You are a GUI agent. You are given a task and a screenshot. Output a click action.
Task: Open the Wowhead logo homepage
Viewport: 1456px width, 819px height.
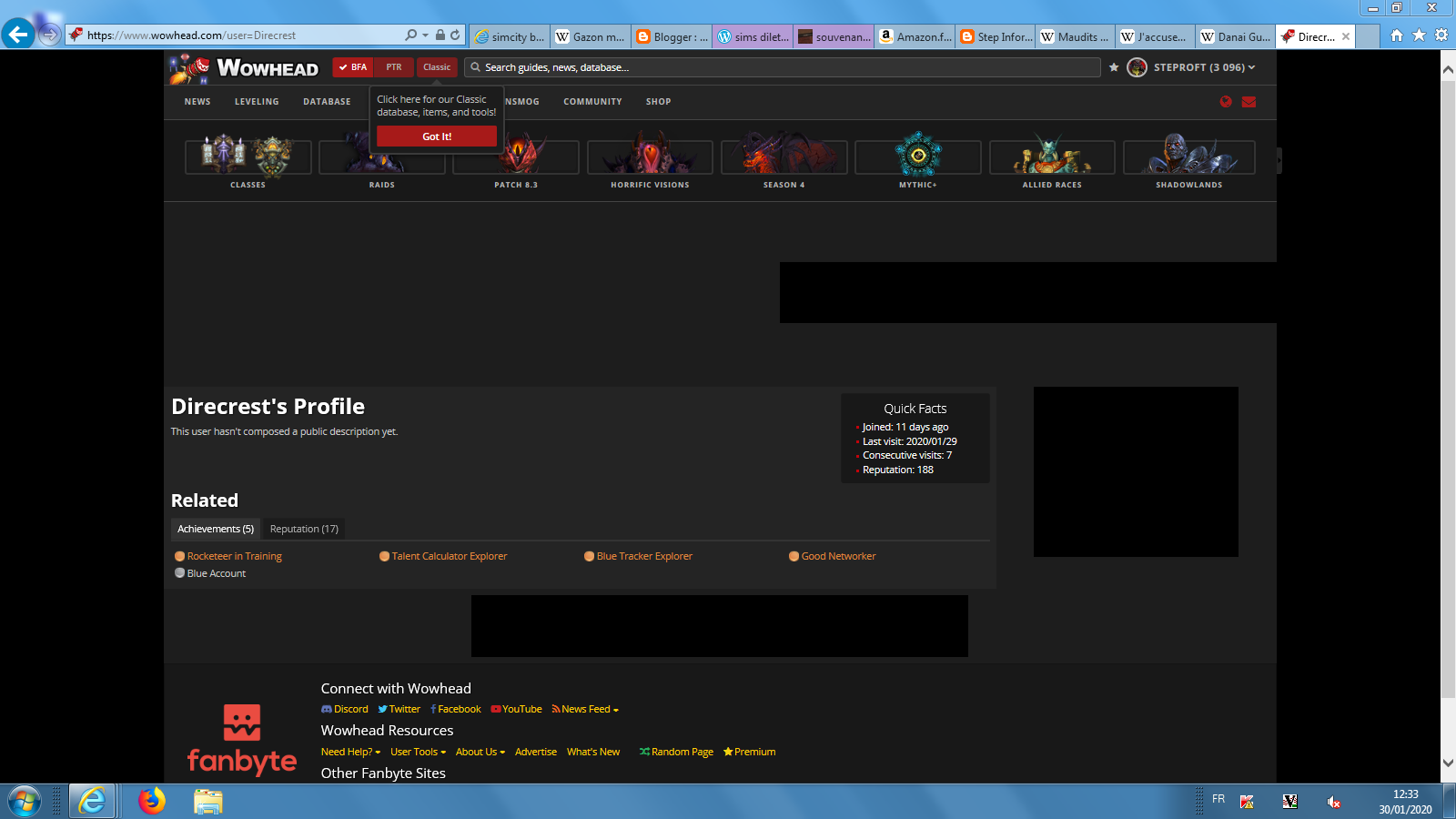tap(244, 68)
